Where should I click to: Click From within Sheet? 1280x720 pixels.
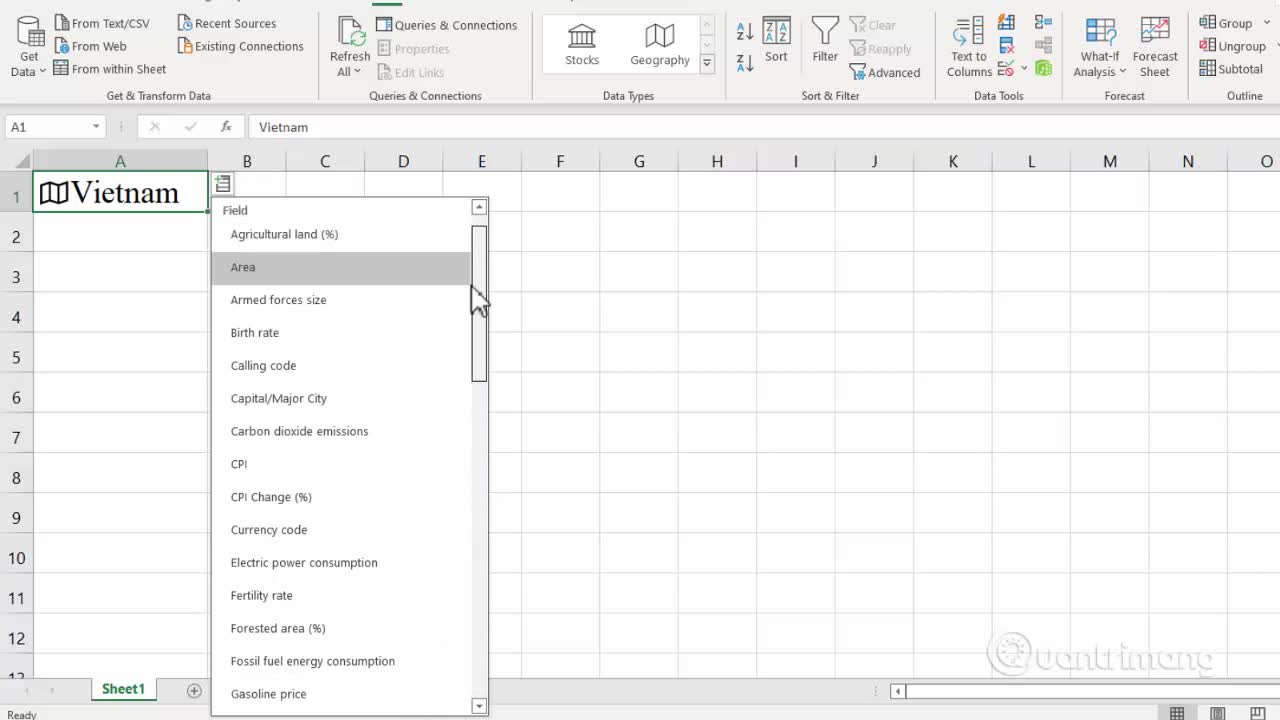click(x=110, y=69)
